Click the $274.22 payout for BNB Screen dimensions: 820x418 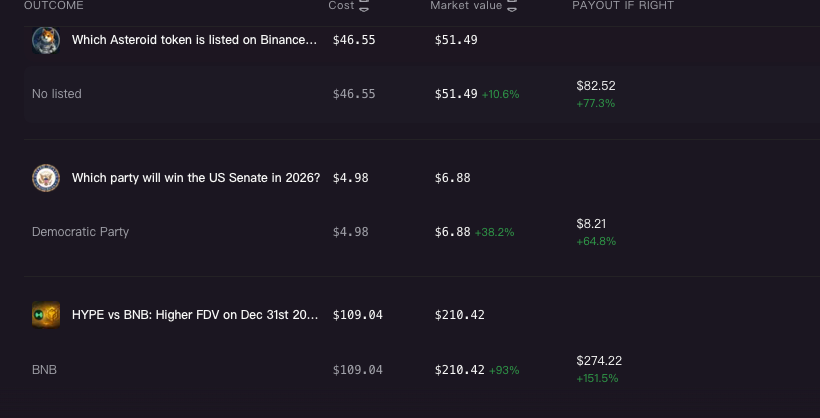pos(599,361)
